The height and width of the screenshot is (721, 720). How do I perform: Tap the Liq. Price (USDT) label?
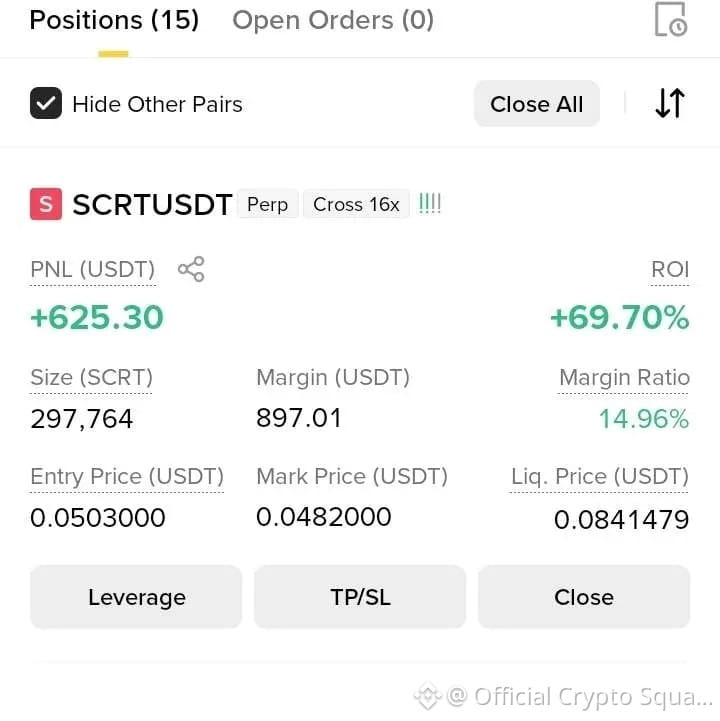coord(600,477)
